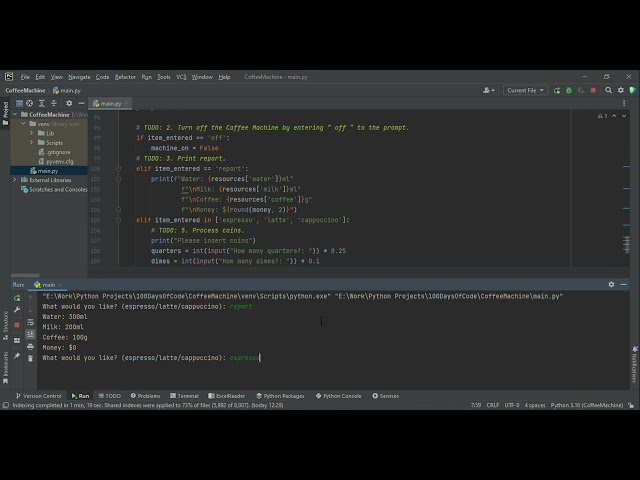The height and width of the screenshot is (480, 640).
Task: Open IDE settings gear in the top toolbar
Action: (x=620, y=90)
